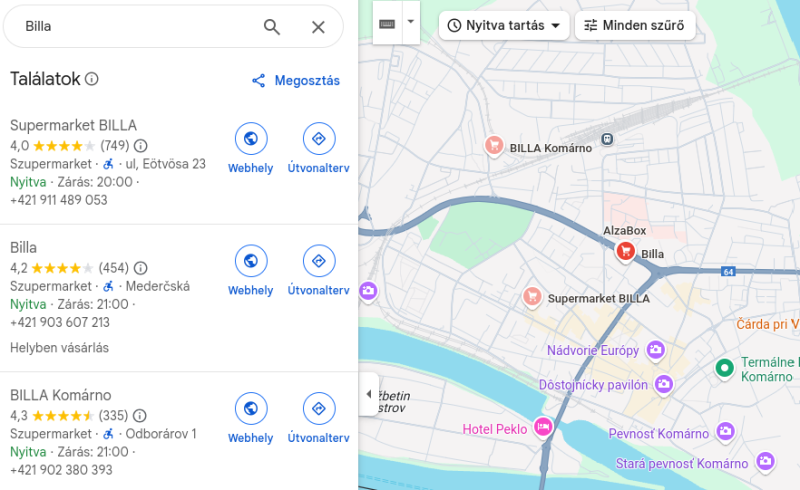This screenshot has width=800, height=490.
Task: Click the phone number +421 903 607 213
Action: [60, 323]
